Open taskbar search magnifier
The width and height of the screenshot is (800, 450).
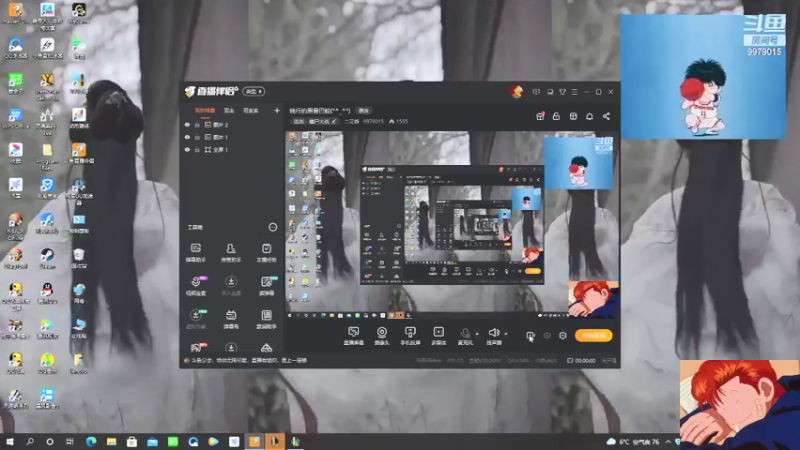point(30,441)
